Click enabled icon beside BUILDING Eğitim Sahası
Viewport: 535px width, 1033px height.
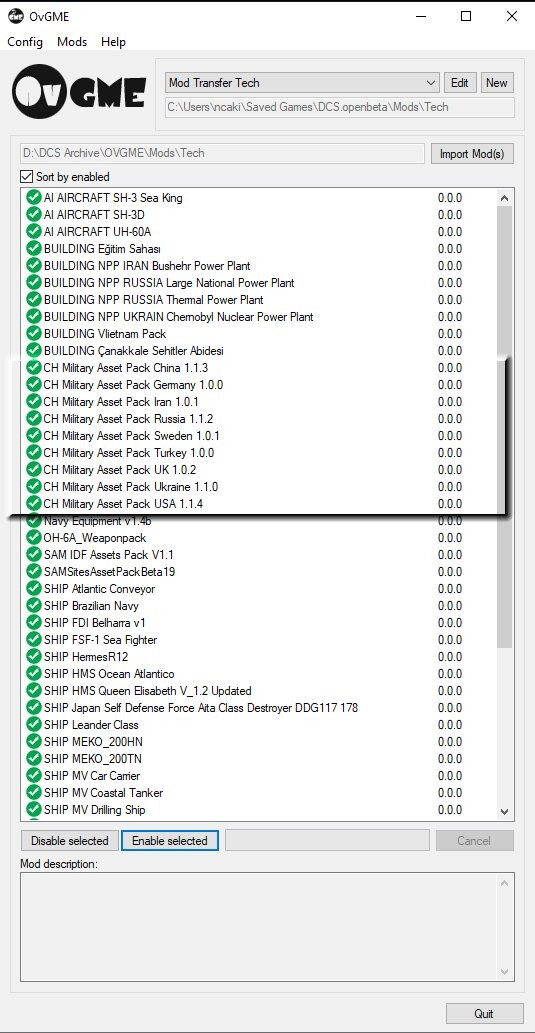point(33,249)
